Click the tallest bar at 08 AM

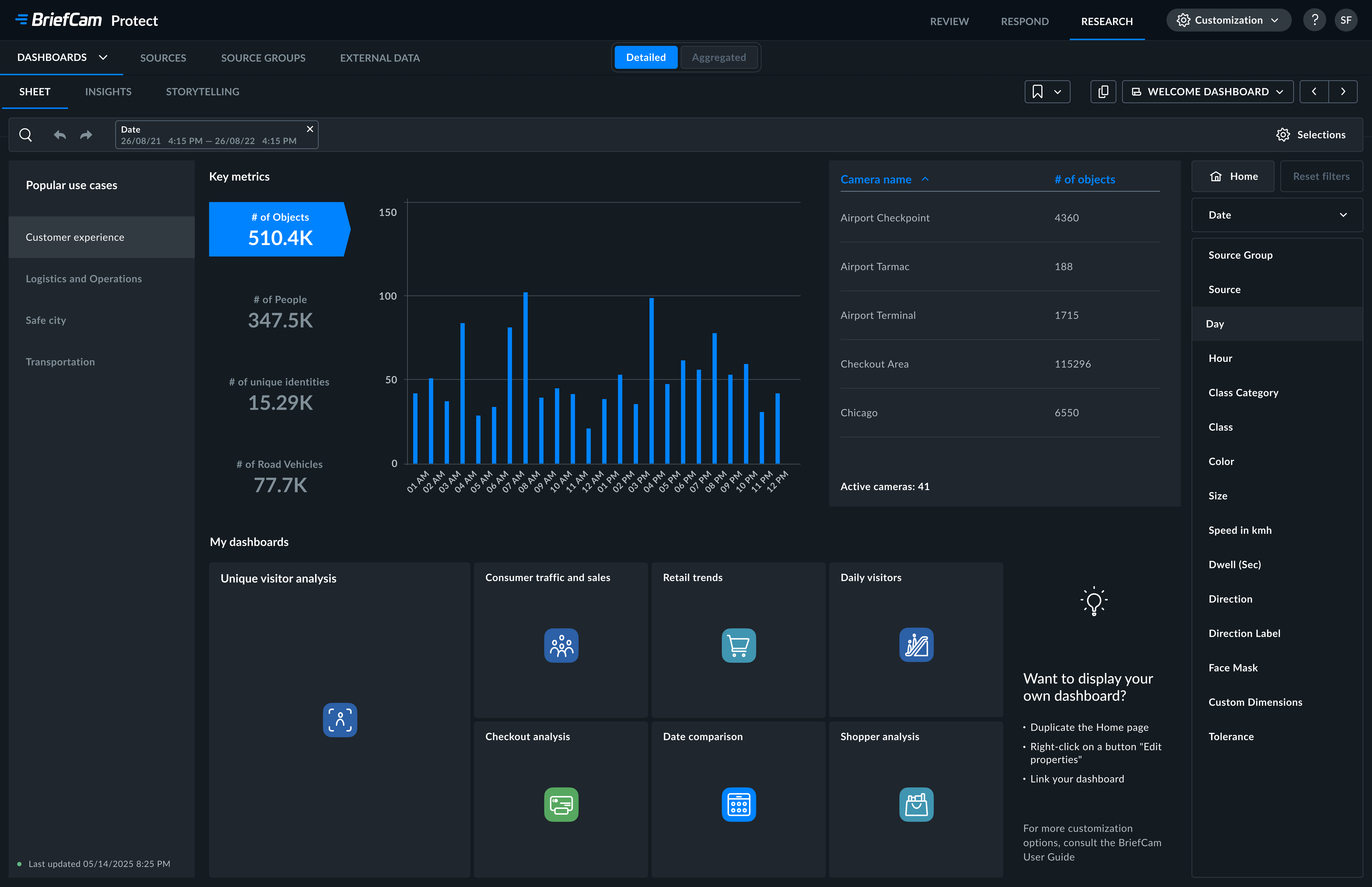click(525, 378)
